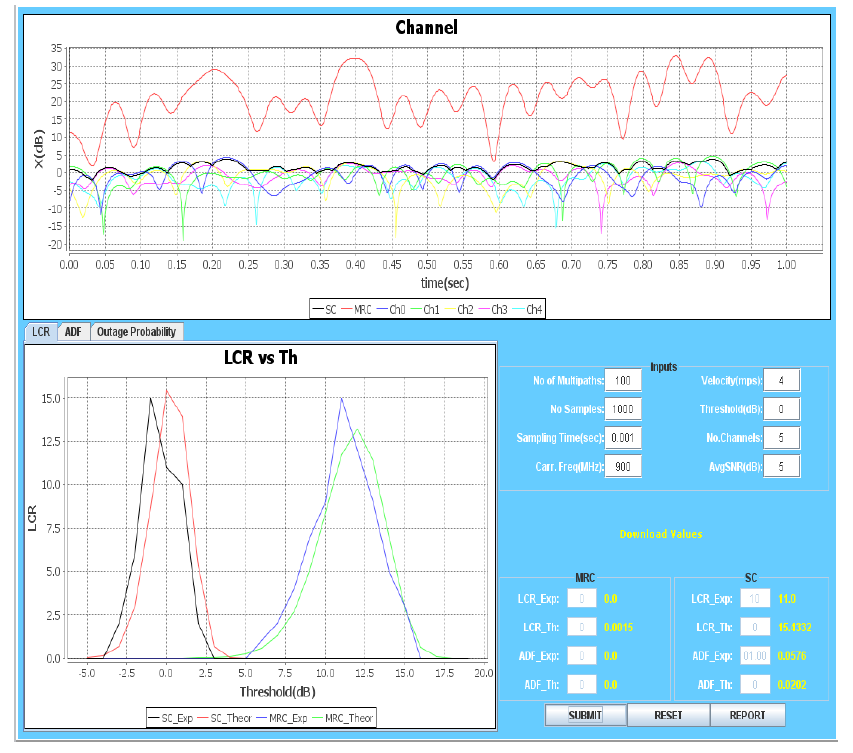Viewport: 853px width, 753px height.
Task: Click the Threshold(dB) input field
Action: tap(780, 409)
